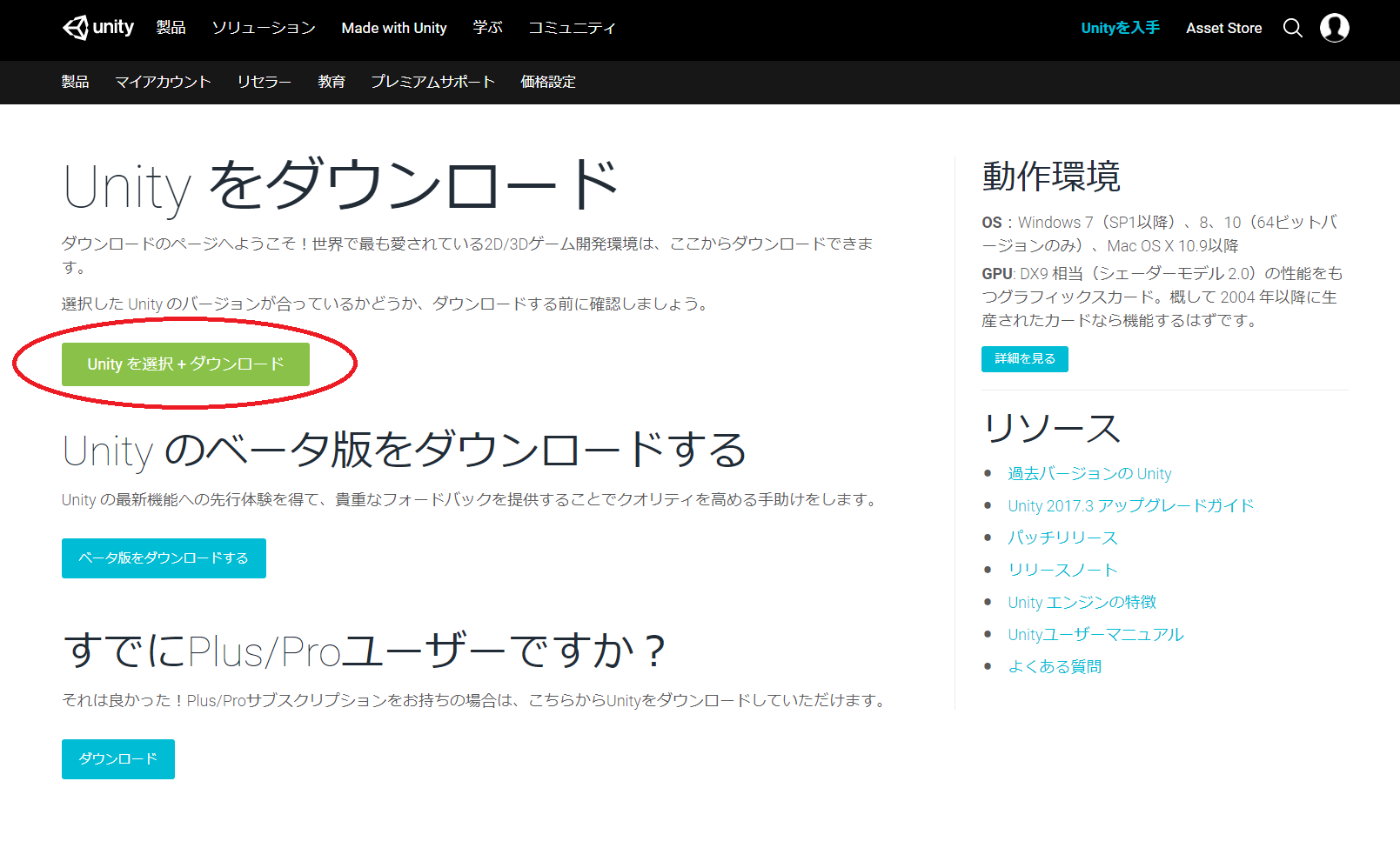Open the search magnifier icon
The height and width of the screenshot is (848, 1400).
point(1293,28)
